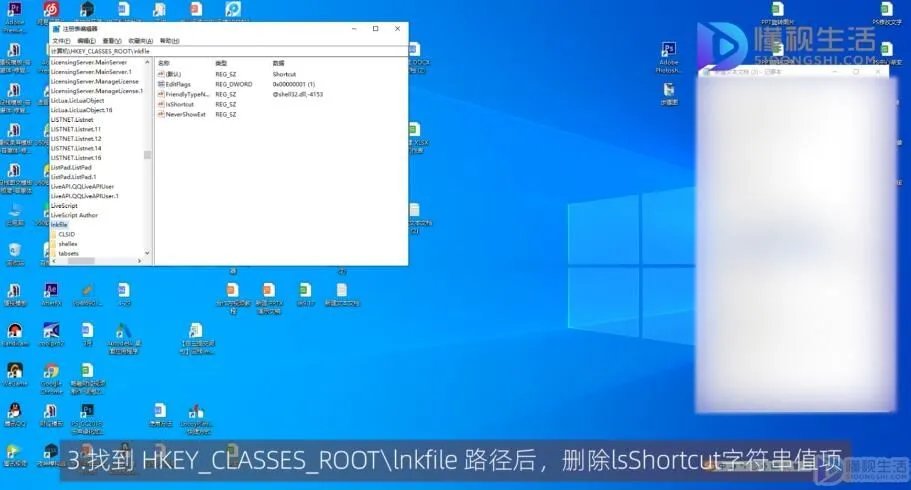
Task: Open the 文件(F) menu in Registry Editor
Action: (x=61, y=41)
